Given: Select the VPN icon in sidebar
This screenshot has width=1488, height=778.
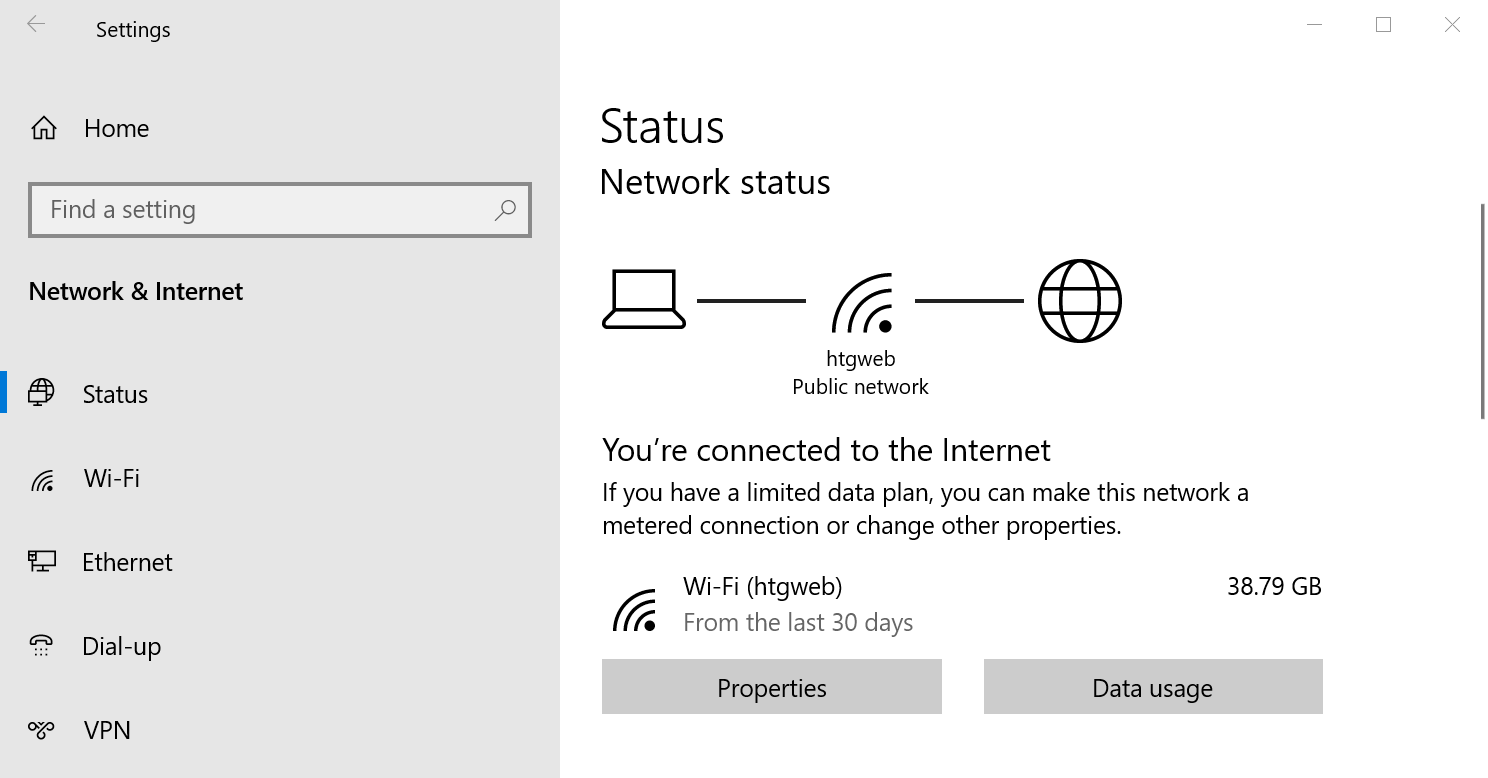Looking at the screenshot, I should tap(41, 729).
